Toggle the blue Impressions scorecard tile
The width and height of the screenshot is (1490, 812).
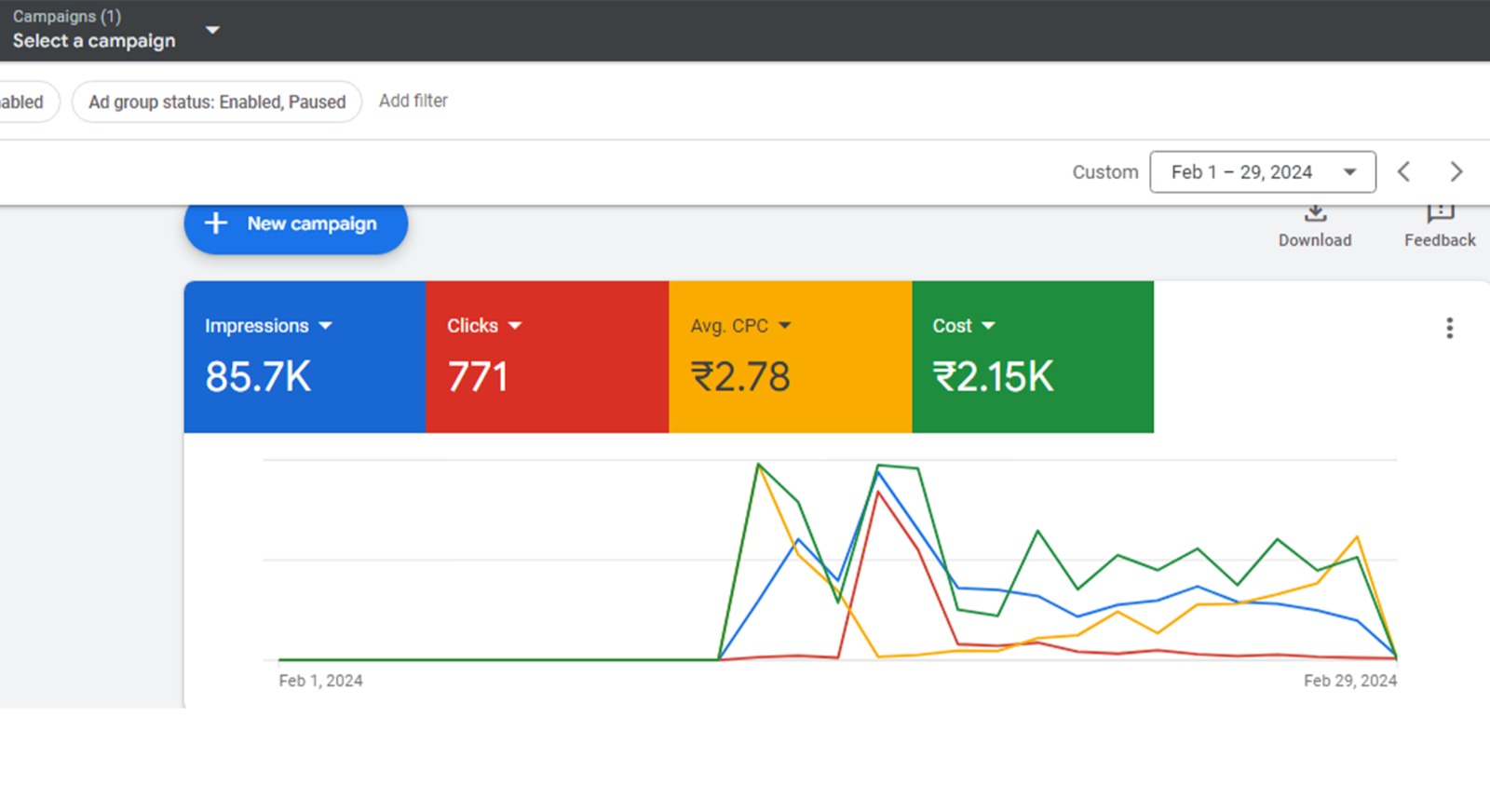[305, 358]
